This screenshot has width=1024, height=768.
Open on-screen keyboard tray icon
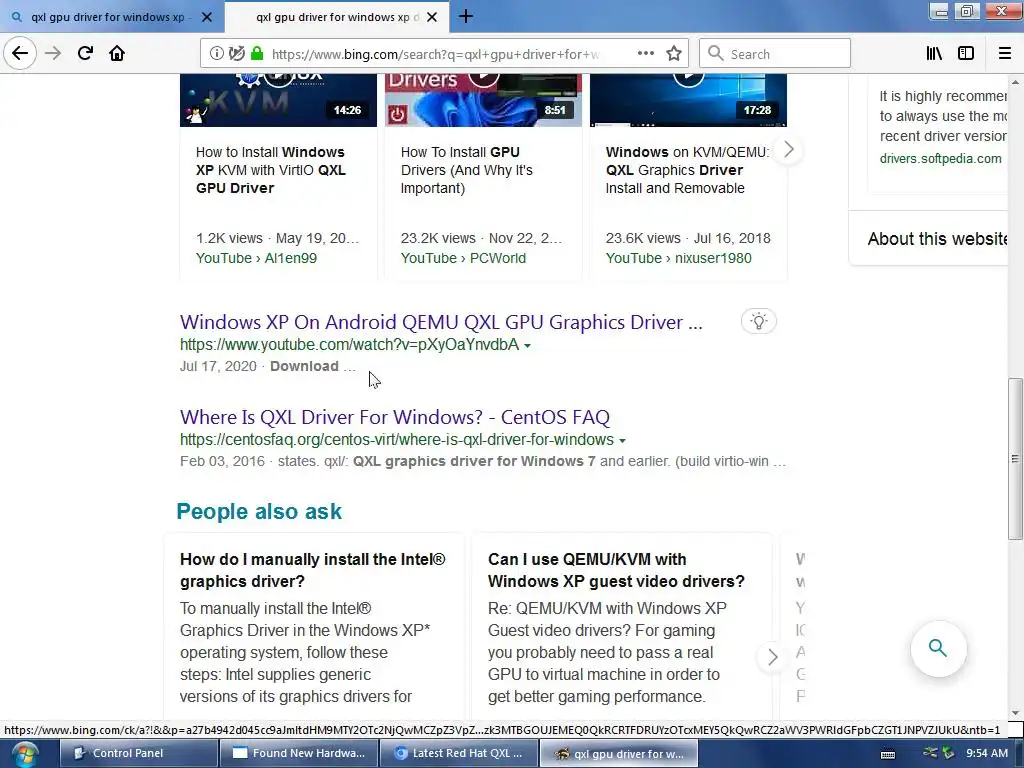click(888, 754)
